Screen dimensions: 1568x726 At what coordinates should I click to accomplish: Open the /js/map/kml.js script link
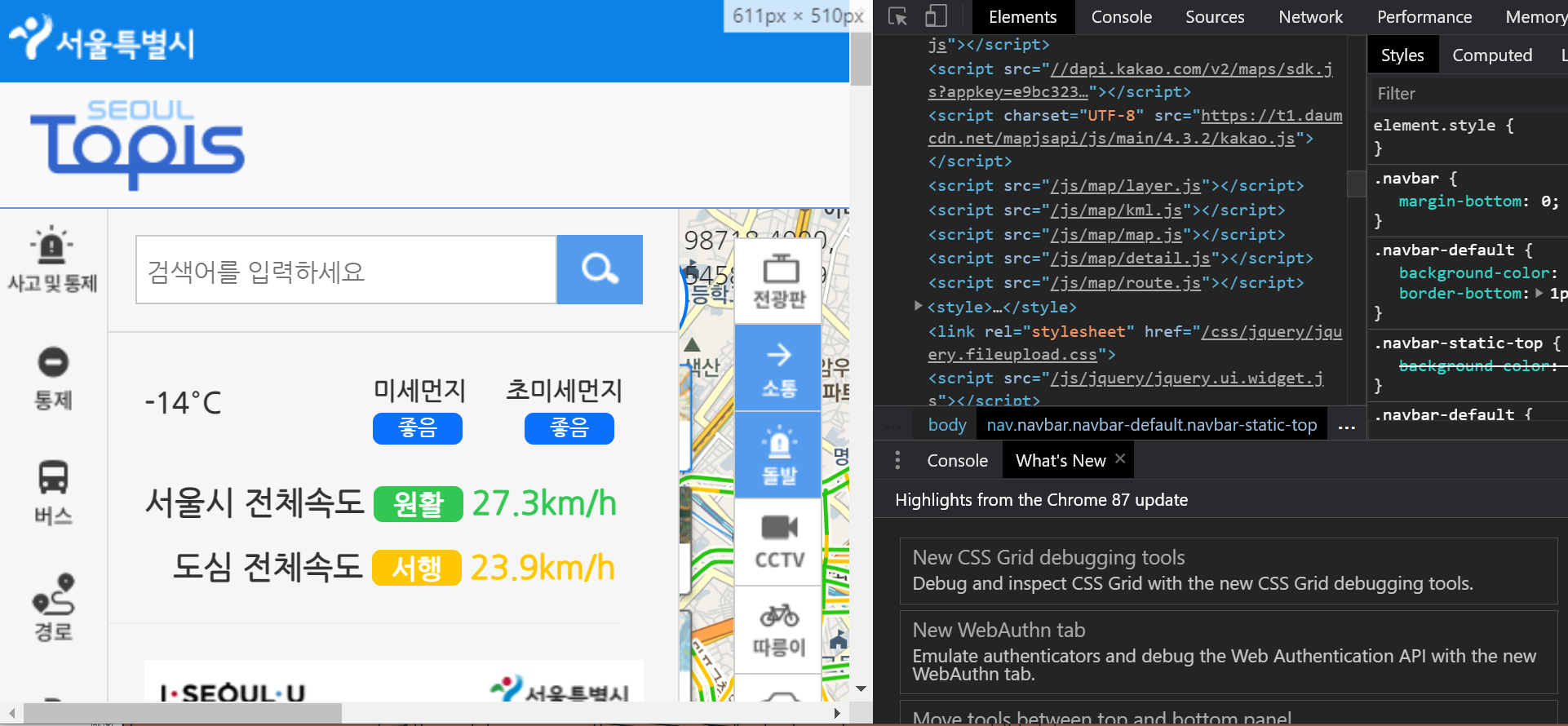click(x=1116, y=210)
